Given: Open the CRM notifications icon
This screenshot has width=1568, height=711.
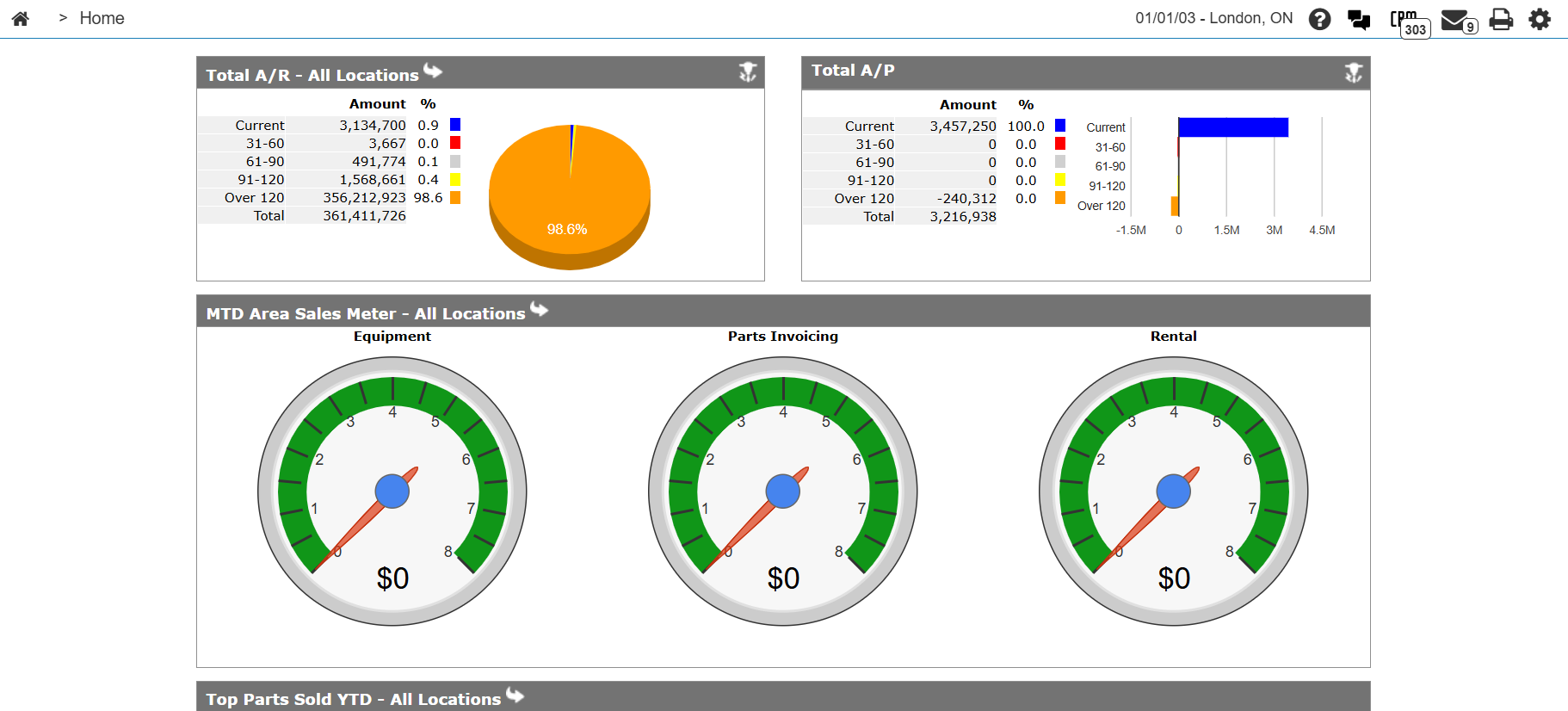Looking at the screenshot, I should [1408, 21].
